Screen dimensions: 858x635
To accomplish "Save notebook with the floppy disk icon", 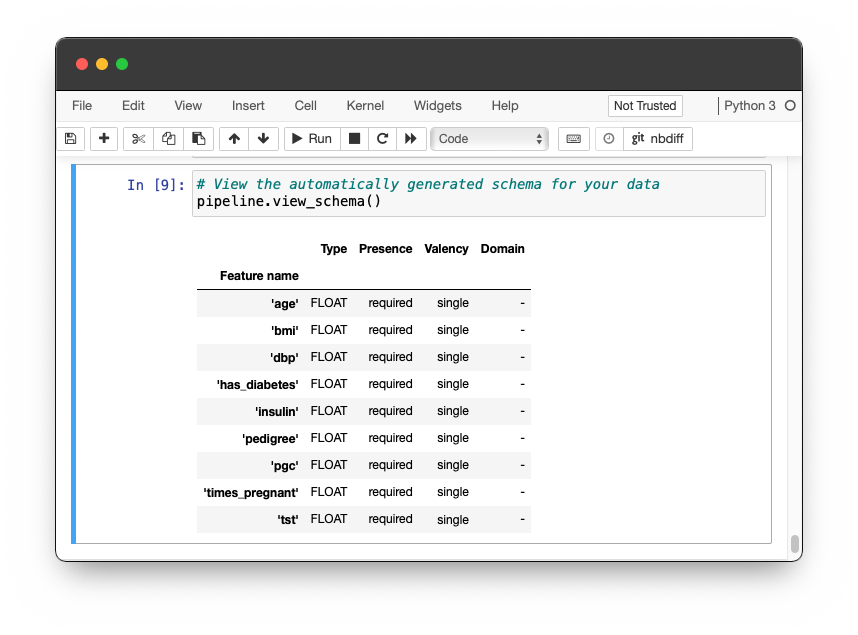I will [71, 138].
